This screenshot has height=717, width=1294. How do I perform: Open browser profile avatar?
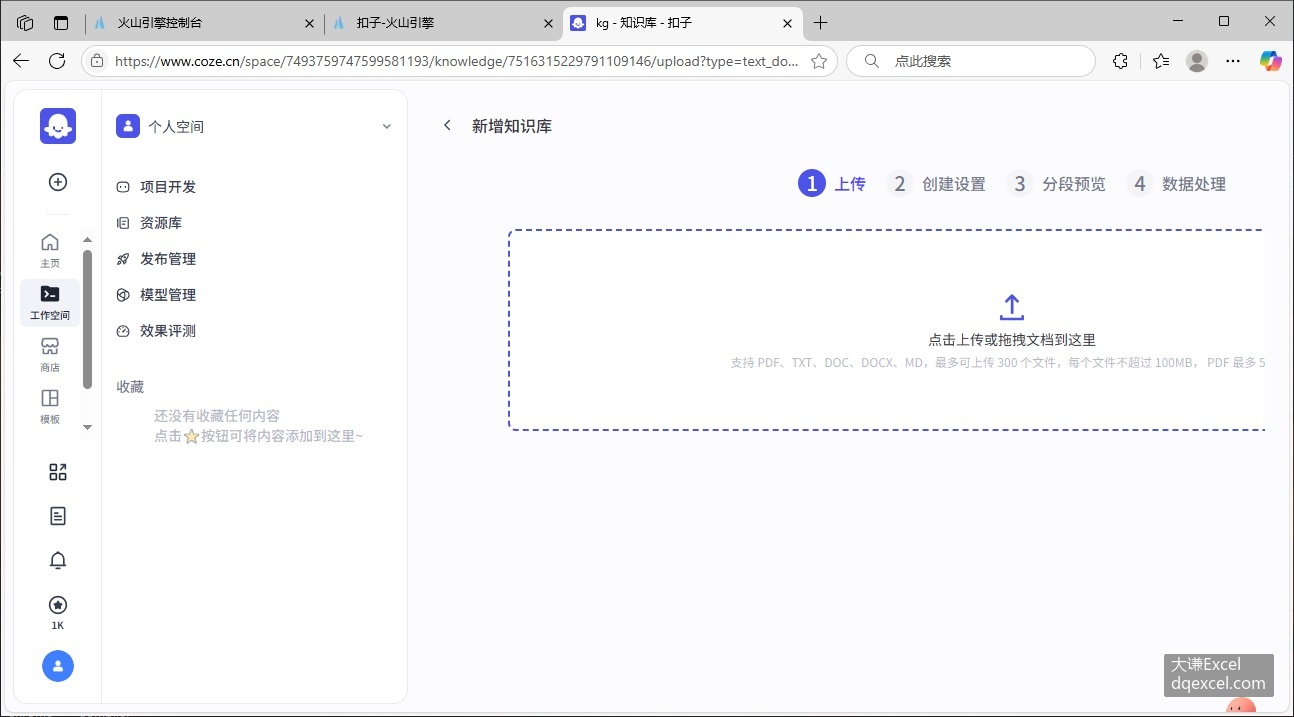pos(1197,61)
